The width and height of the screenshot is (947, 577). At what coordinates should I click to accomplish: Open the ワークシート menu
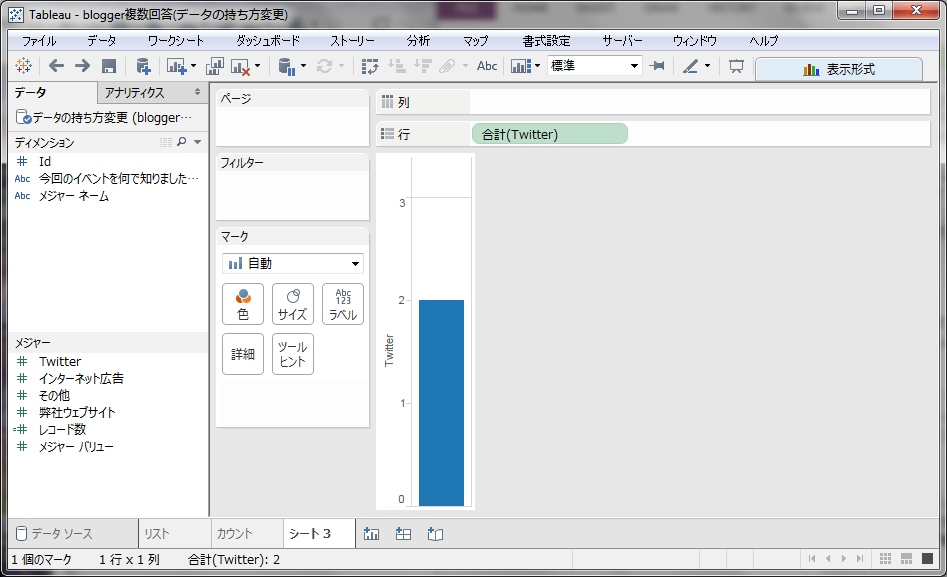(x=176, y=41)
